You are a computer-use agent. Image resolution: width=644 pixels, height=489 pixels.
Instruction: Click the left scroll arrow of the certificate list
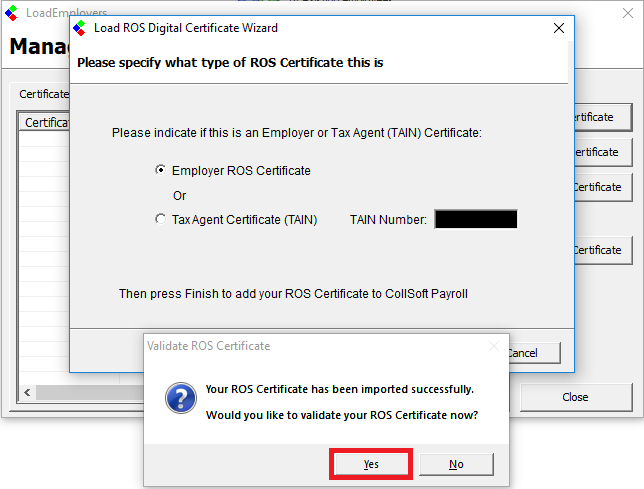27,392
